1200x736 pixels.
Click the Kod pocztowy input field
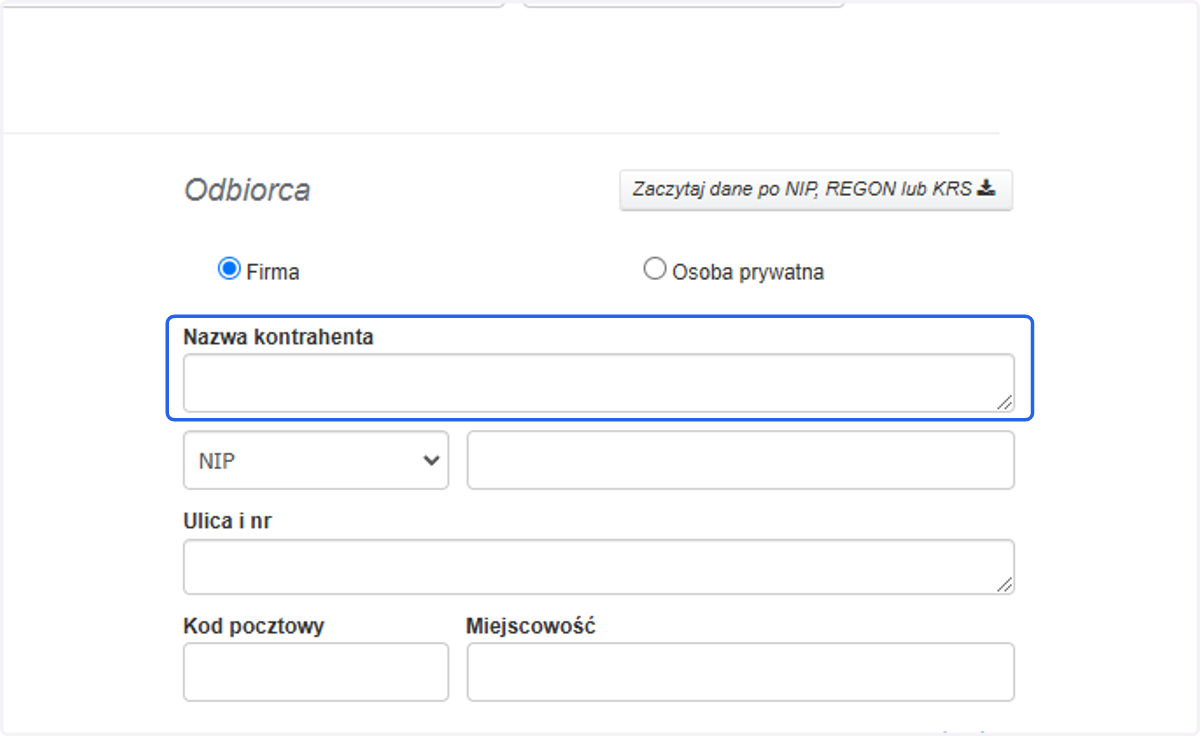point(316,672)
